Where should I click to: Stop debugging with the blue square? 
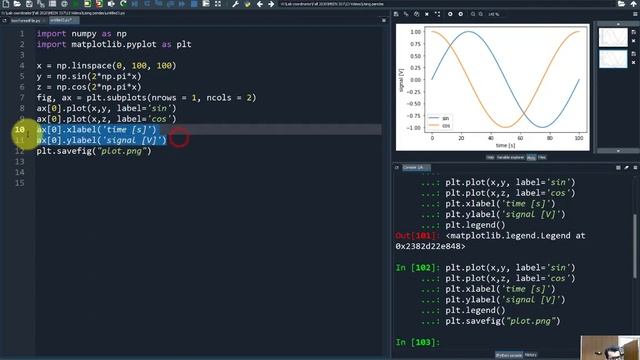194,4
